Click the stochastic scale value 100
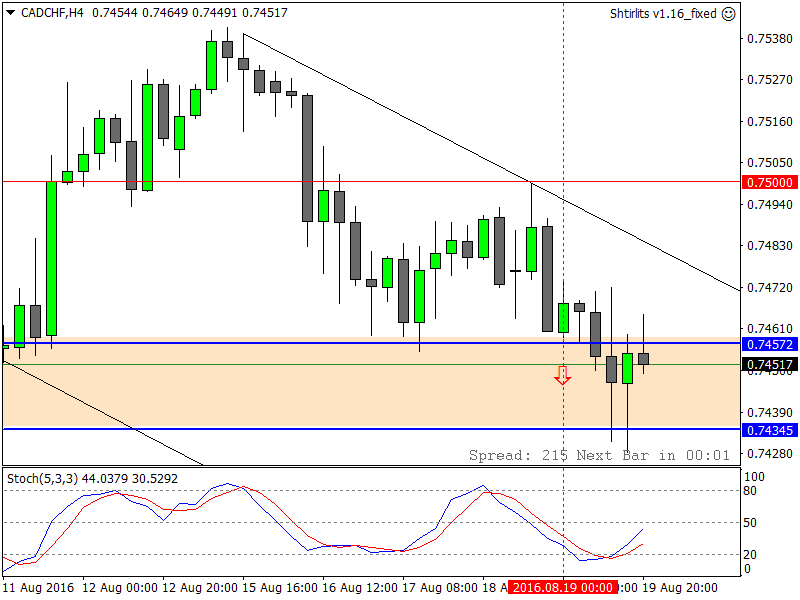 [x=755, y=477]
